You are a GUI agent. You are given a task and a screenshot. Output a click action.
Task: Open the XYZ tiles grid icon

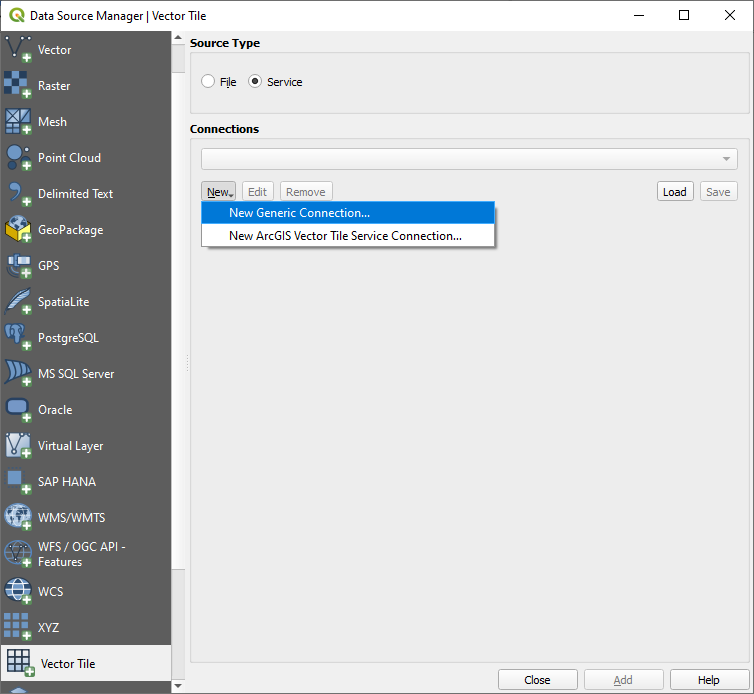(x=18, y=627)
